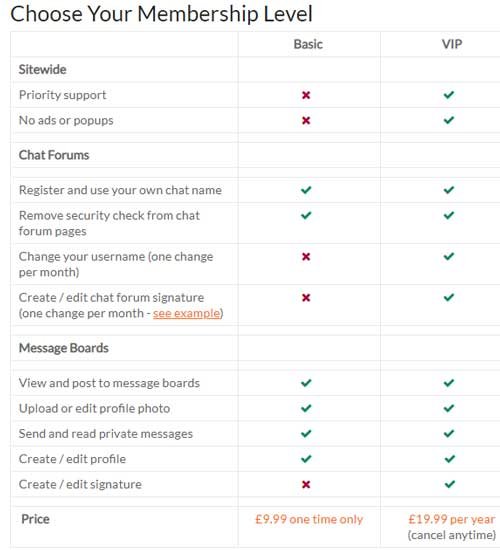
Task: Click the Basic red cross for Priority support
Action: [306, 95]
